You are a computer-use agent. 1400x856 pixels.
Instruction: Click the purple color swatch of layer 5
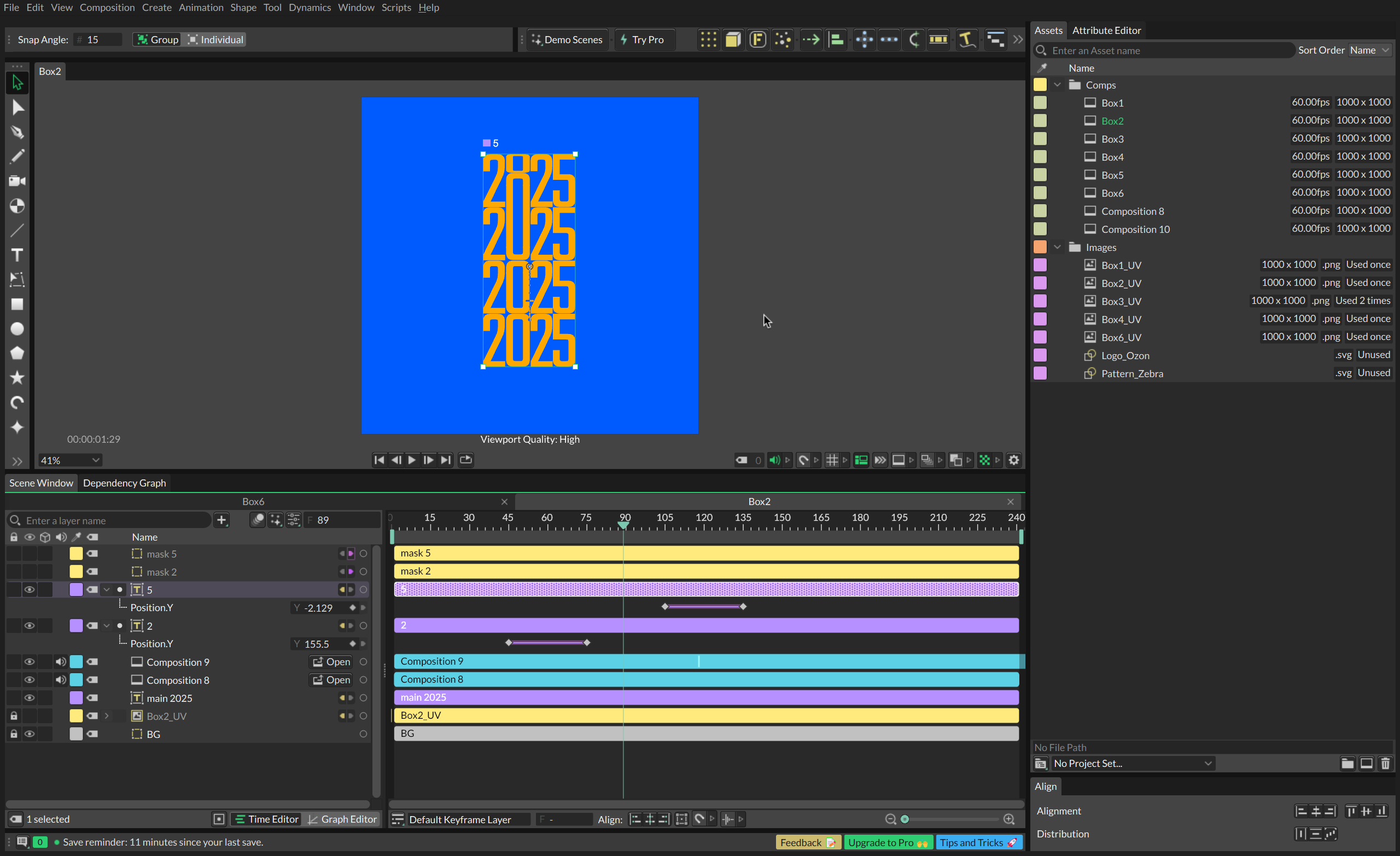click(75, 590)
